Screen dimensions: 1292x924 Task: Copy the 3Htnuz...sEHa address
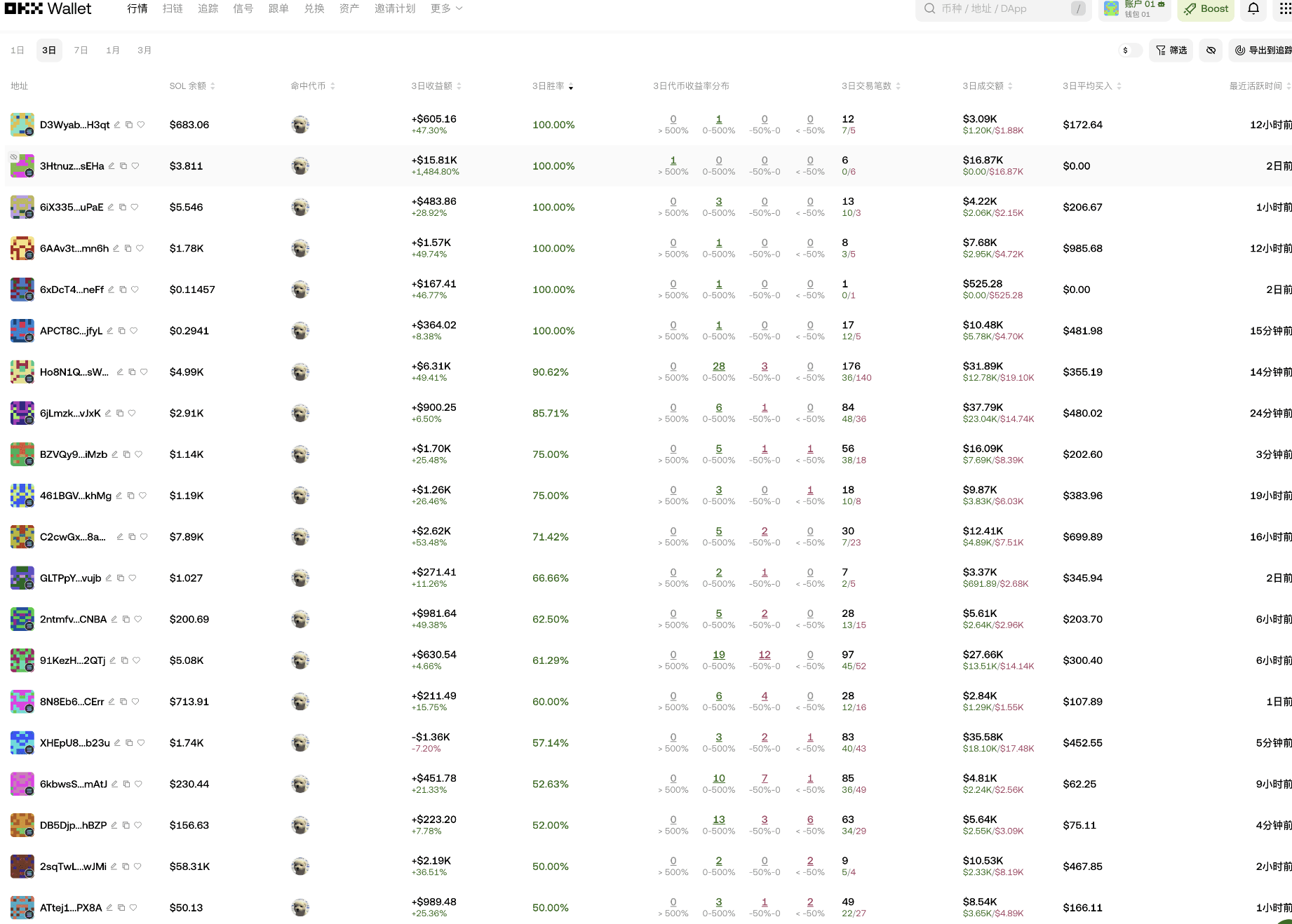tap(123, 166)
